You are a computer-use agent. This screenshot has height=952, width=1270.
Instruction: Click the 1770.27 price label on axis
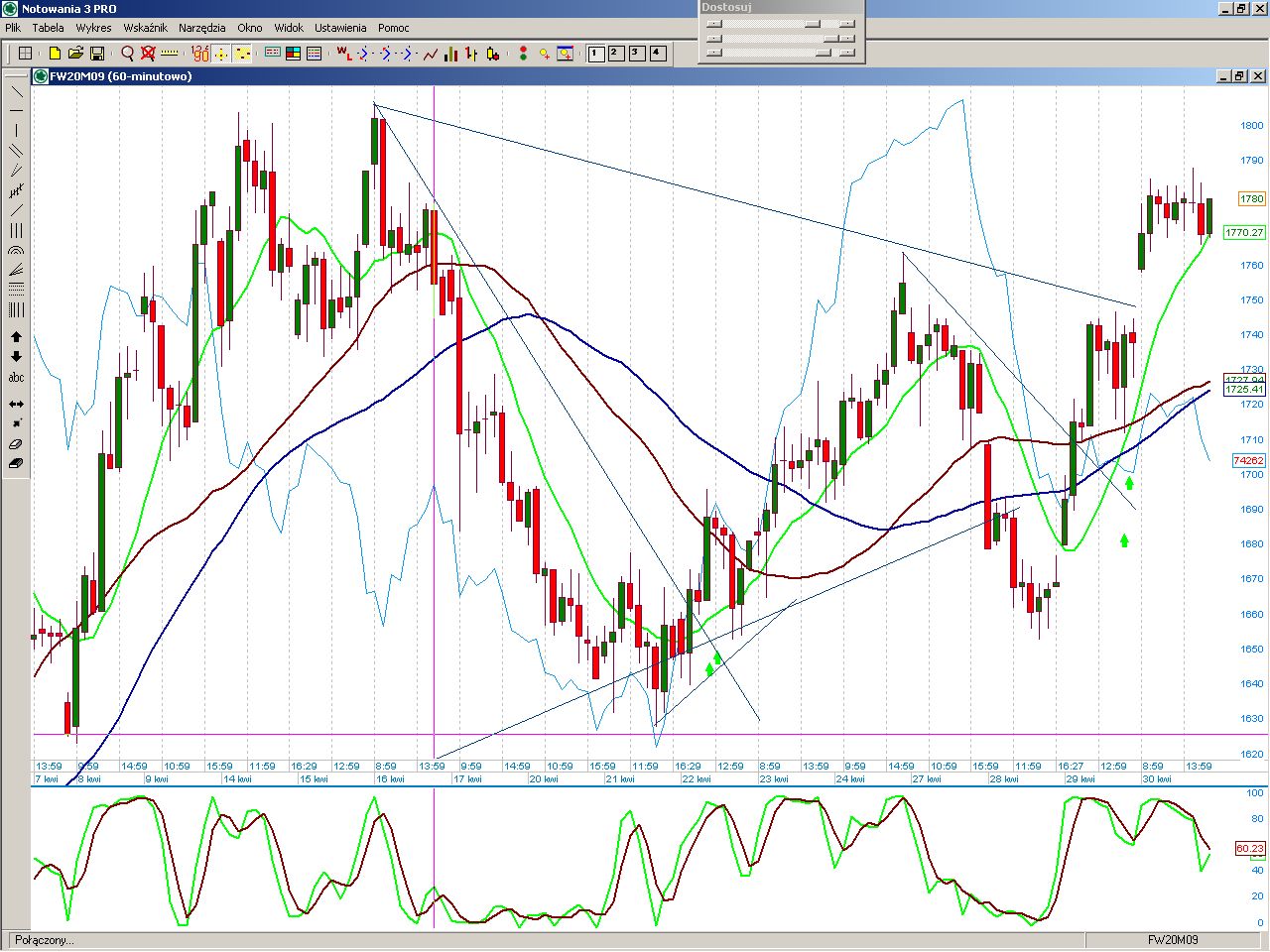(x=1244, y=232)
